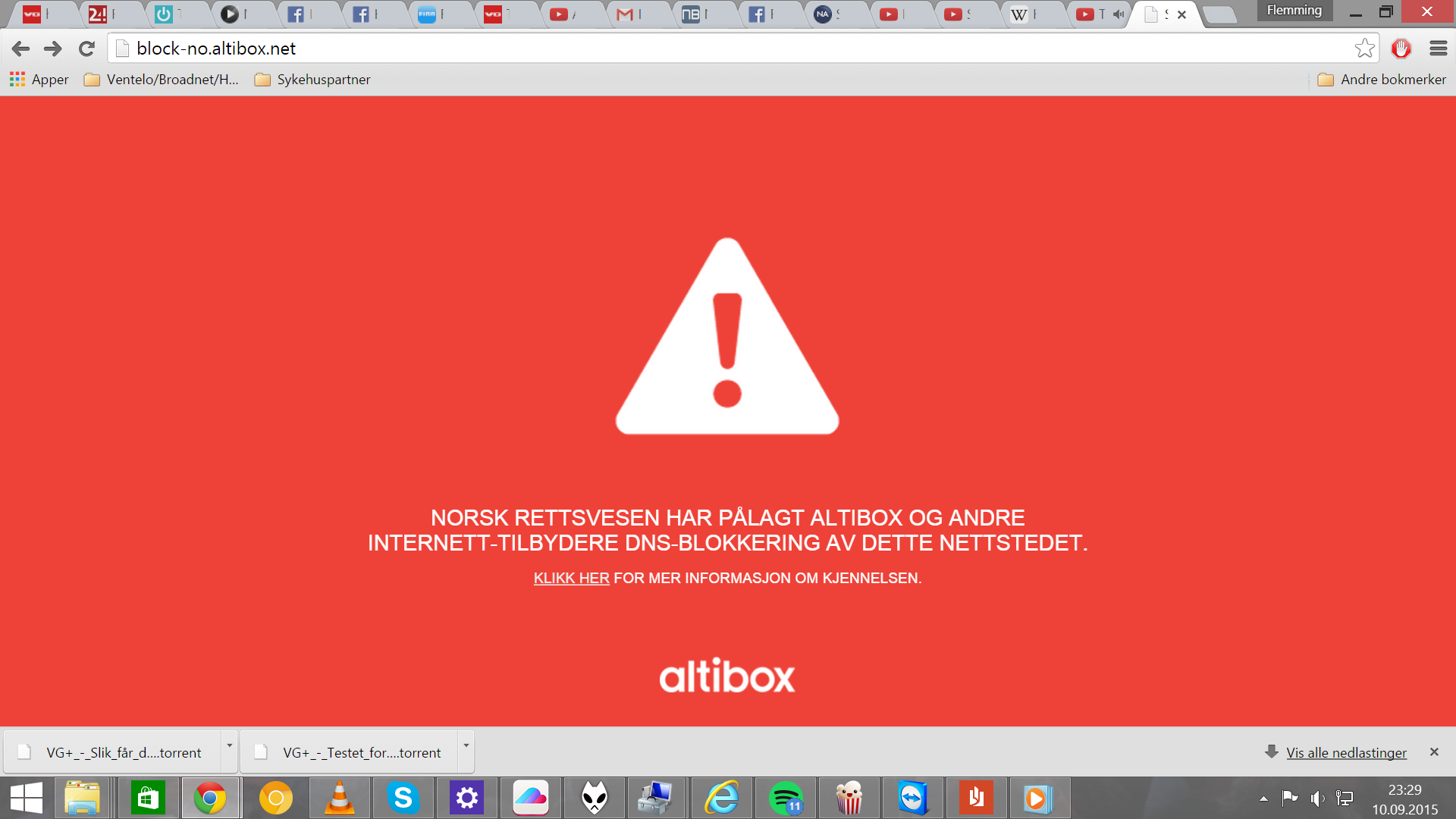Open the orange hand-icon app in taskbar
The width and height of the screenshot is (1456, 819).
point(976,799)
